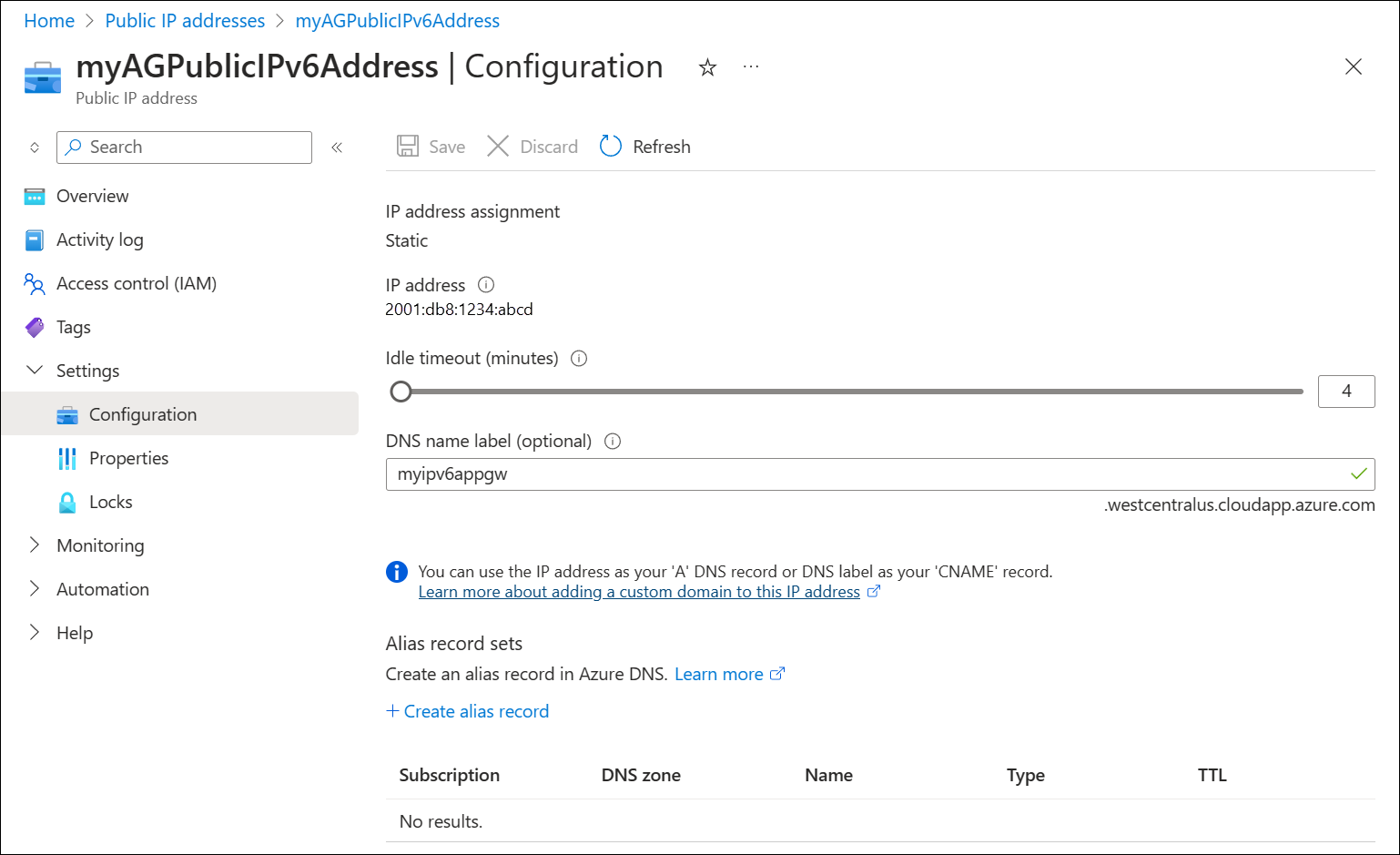
Task: Select the Tags icon in the sidebar
Action: point(34,327)
